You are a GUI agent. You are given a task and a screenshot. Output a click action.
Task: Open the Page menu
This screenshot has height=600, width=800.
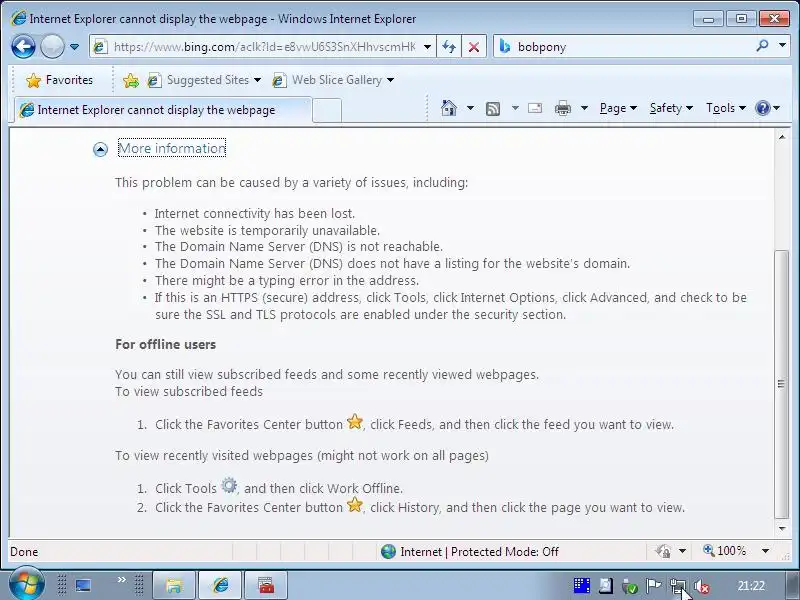(618, 108)
